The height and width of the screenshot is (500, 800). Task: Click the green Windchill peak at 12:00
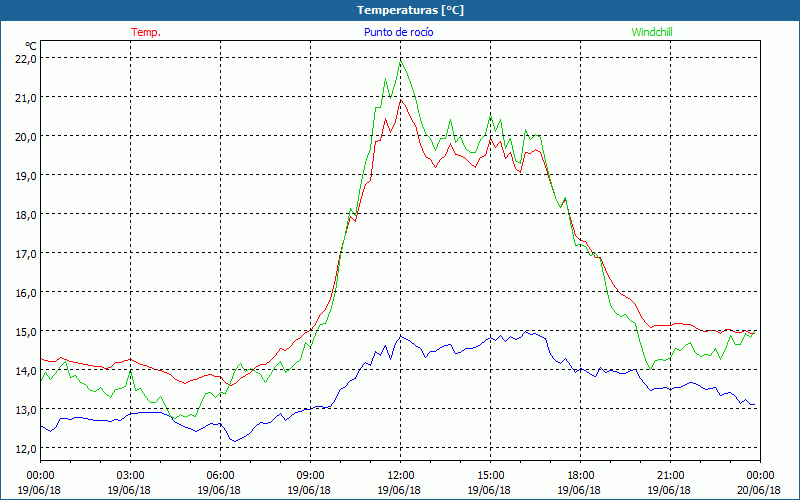pos(401,61)
